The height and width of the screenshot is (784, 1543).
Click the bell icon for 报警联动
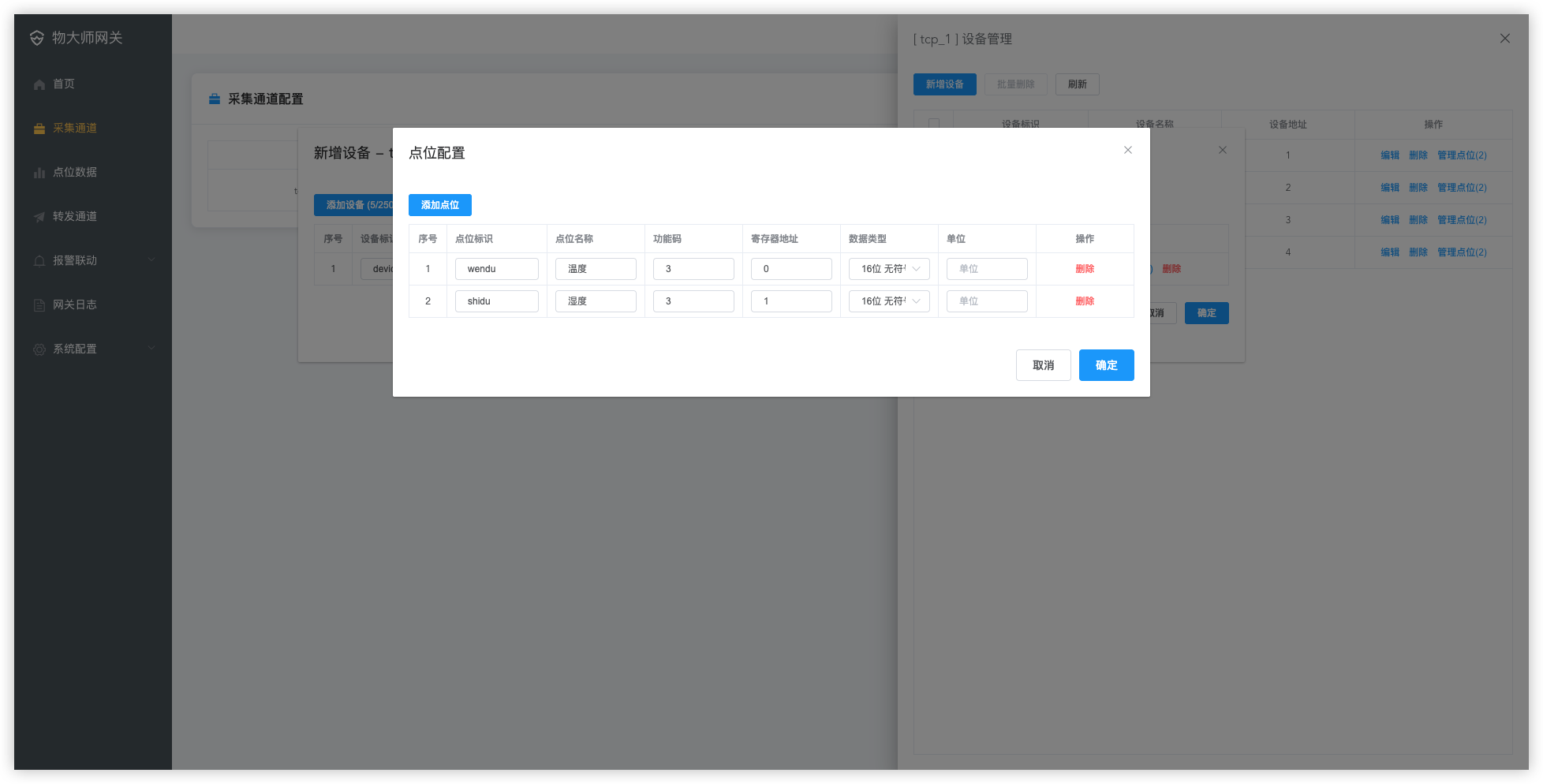(39, 261)
